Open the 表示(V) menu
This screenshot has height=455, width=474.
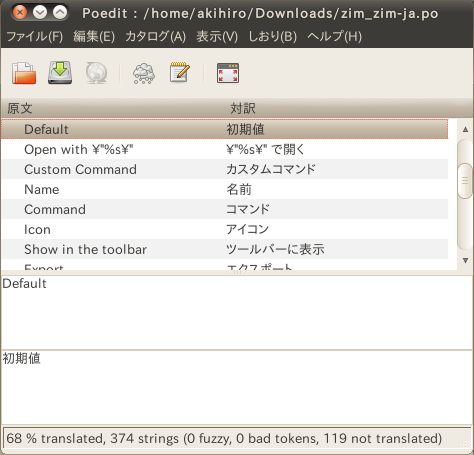pos(217,36)
